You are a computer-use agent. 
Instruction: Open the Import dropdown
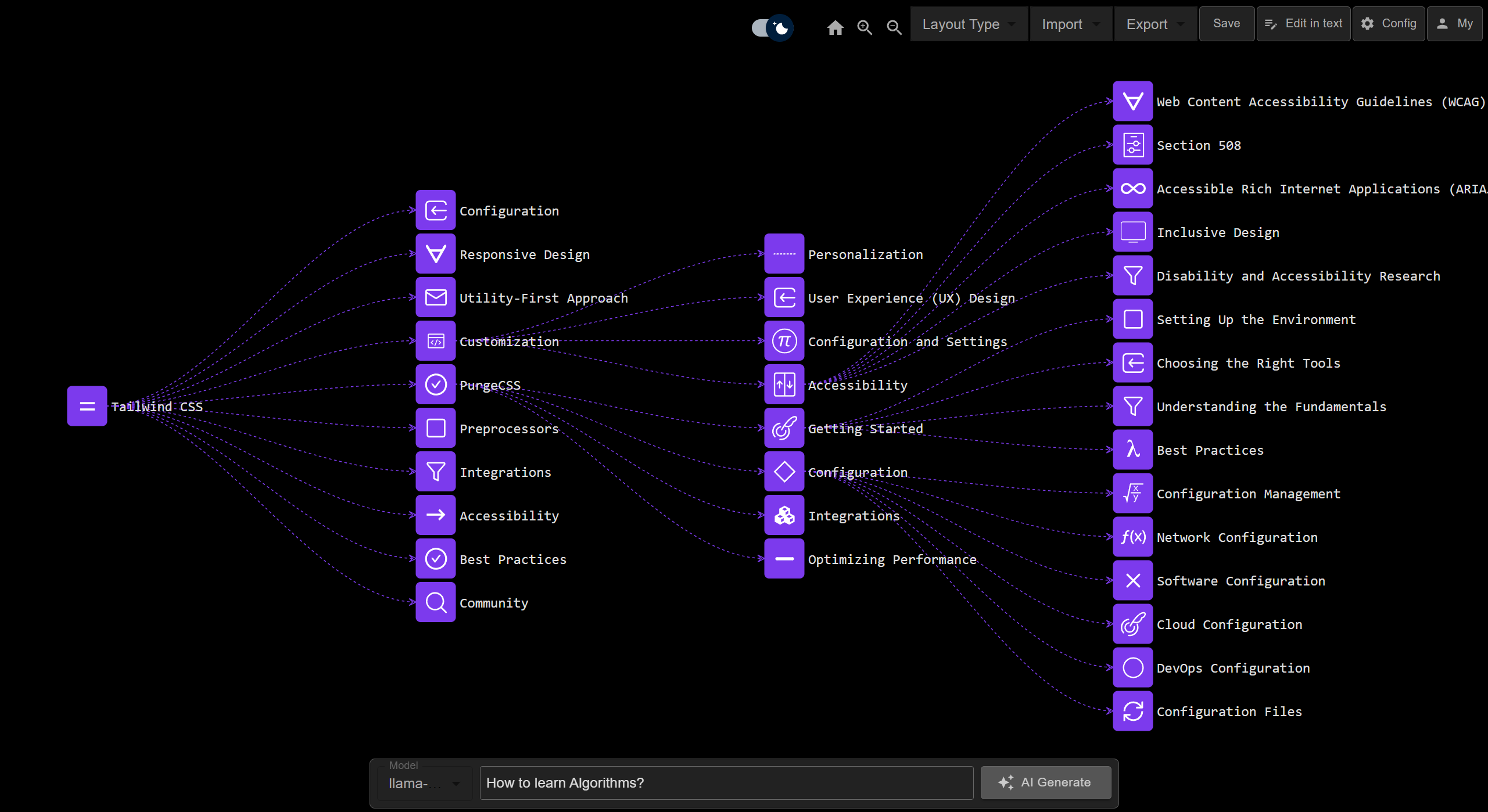click(1071, 24)
